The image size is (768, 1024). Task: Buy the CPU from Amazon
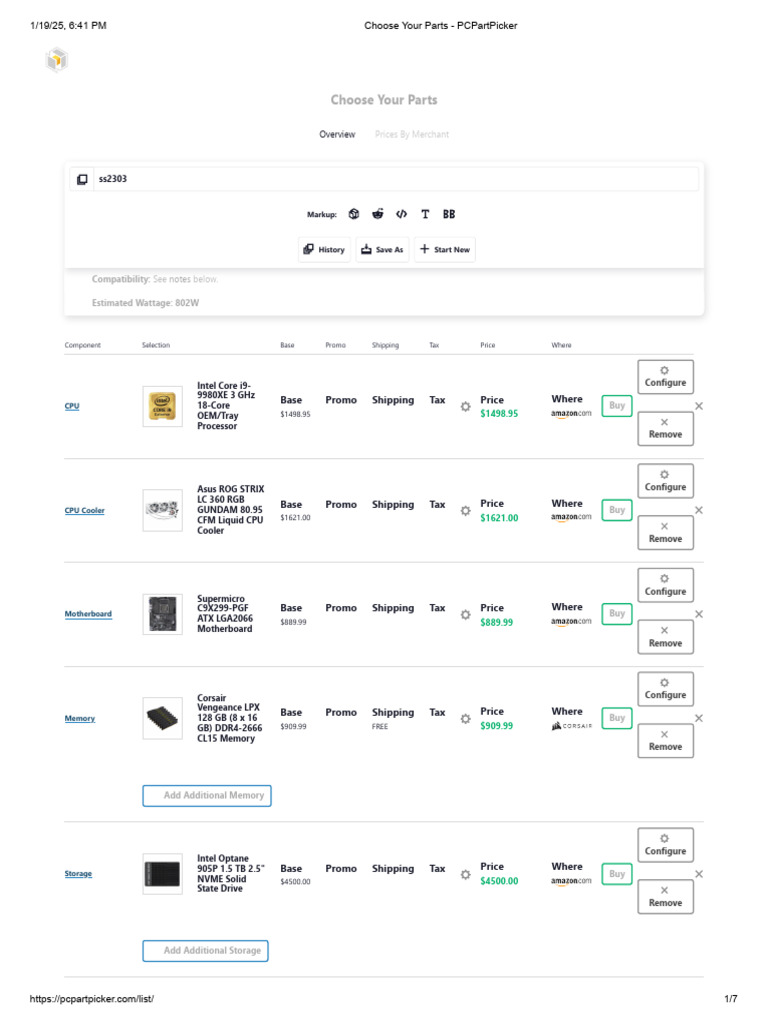[x=617, y=406]
